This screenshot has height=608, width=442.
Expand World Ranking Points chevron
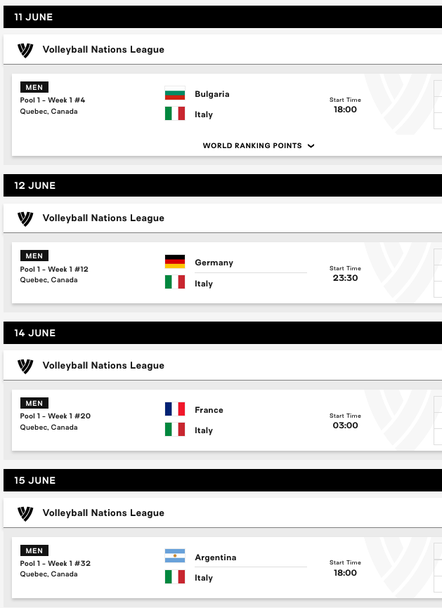coord(311,146)
